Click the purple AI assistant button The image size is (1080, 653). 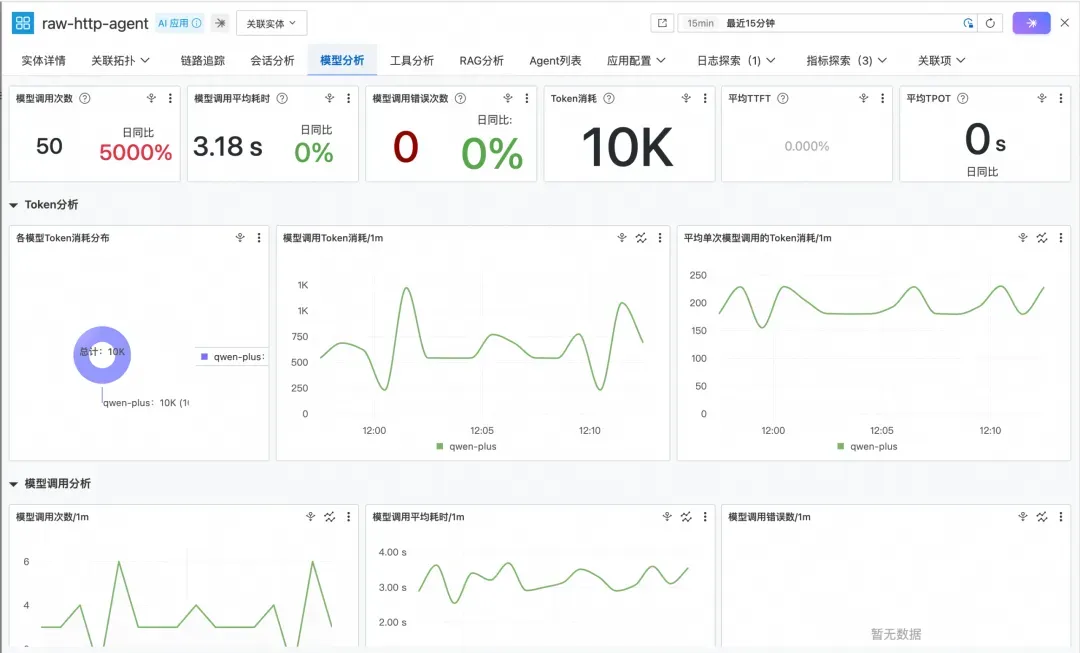(x=1031, y=23)
